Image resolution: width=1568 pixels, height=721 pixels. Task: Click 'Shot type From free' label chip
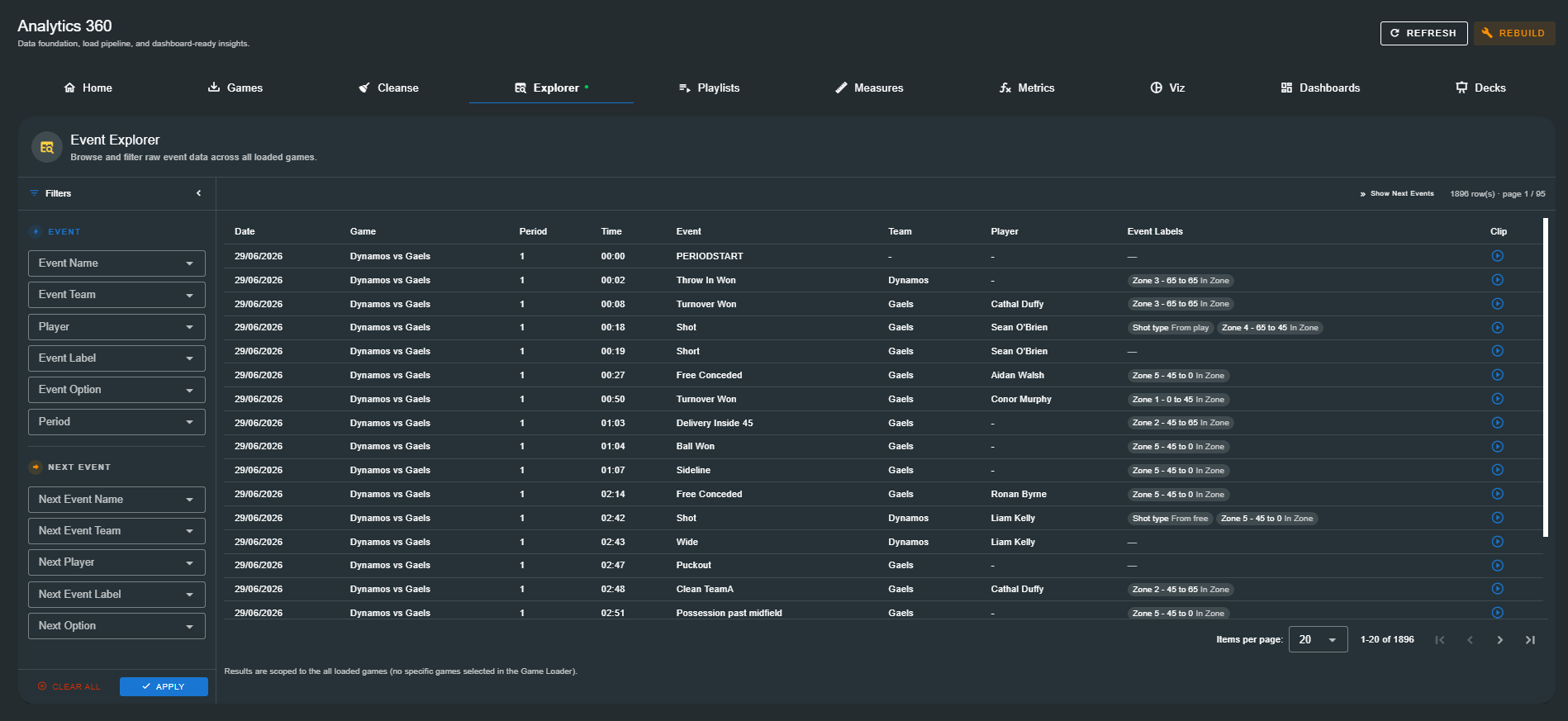point(1170,519)
